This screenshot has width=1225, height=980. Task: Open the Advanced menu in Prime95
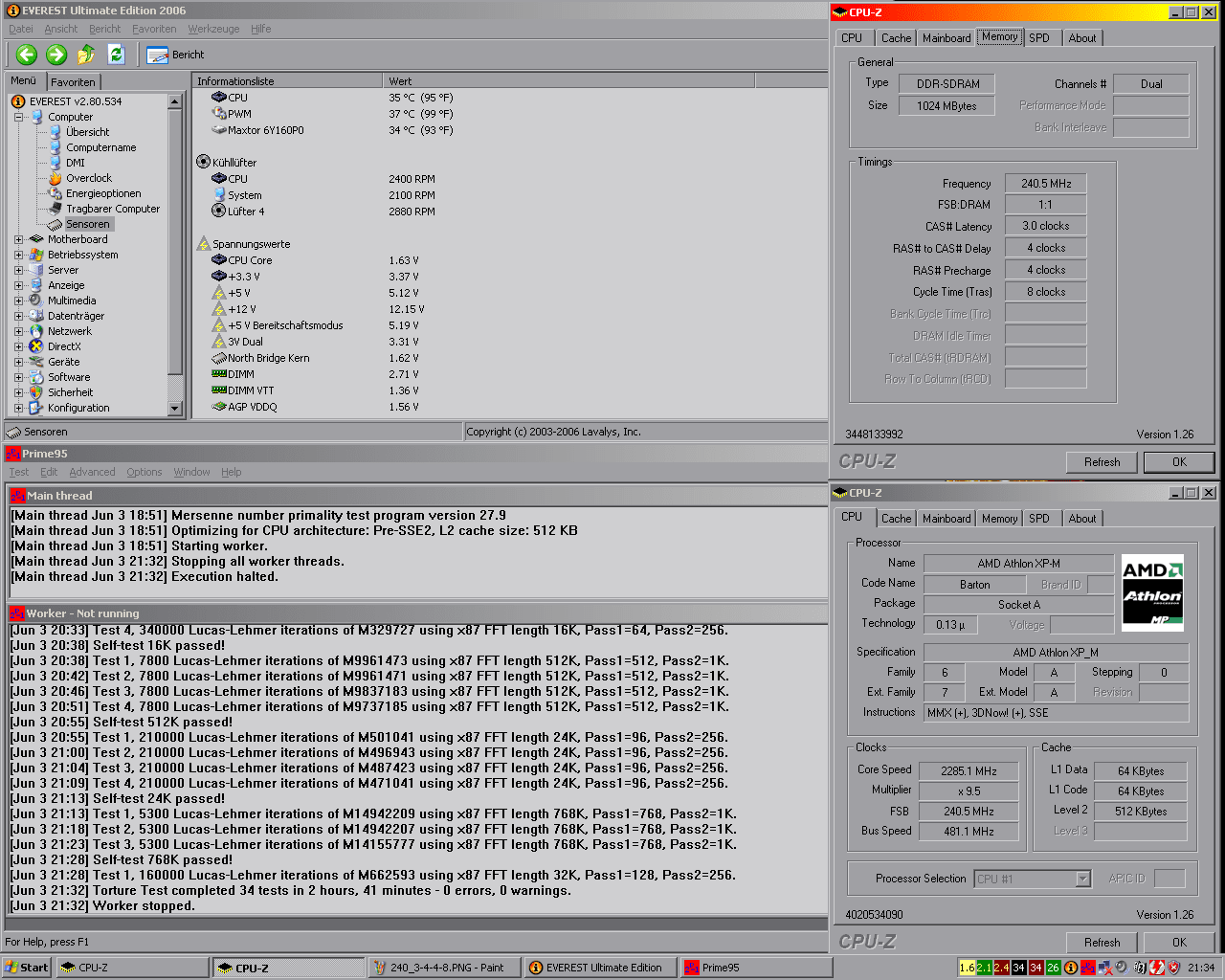[92, 472]
